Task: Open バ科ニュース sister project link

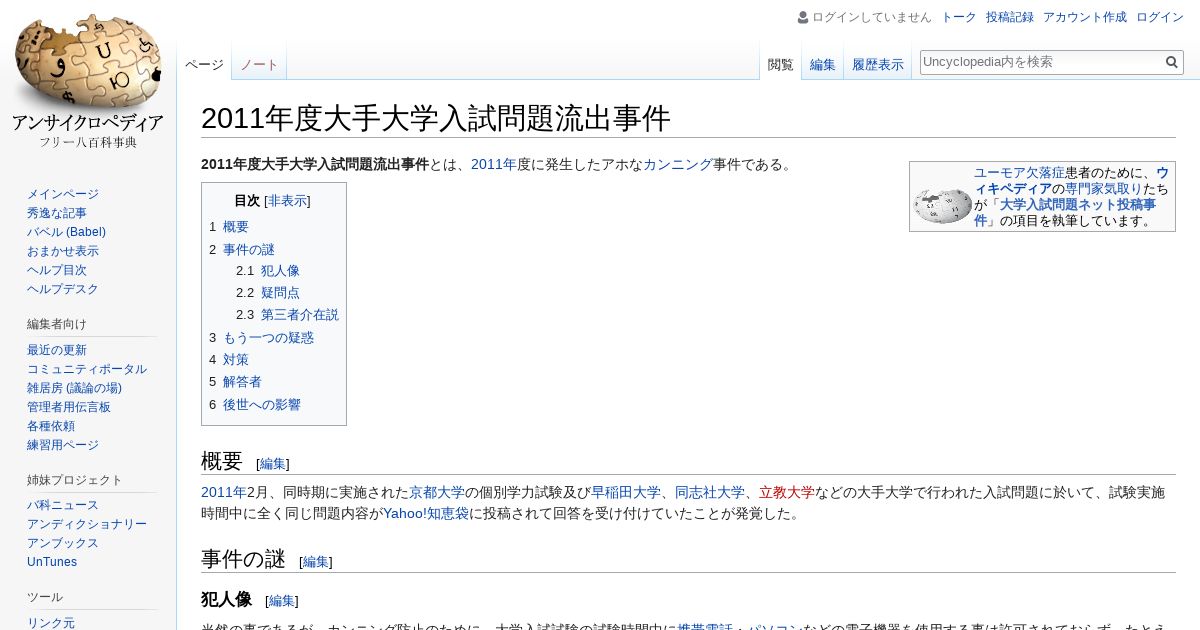Action: coord(63,505)
